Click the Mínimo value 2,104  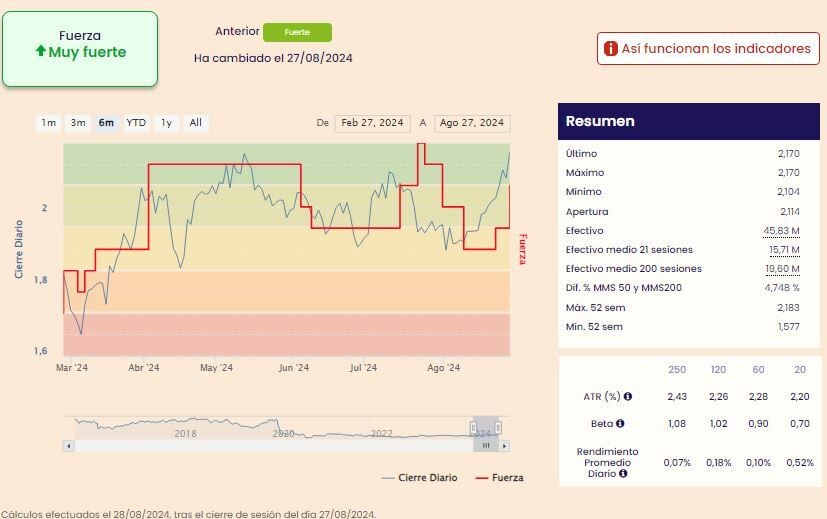[788, 191]
